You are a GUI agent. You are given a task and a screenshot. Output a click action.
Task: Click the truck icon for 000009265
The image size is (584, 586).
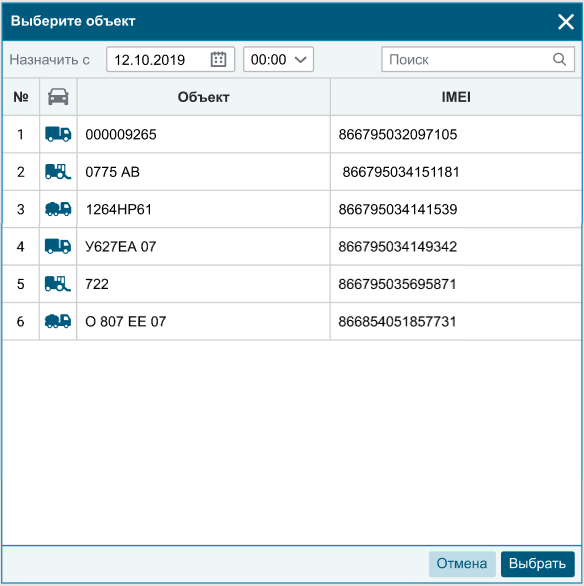pos(58,134)
